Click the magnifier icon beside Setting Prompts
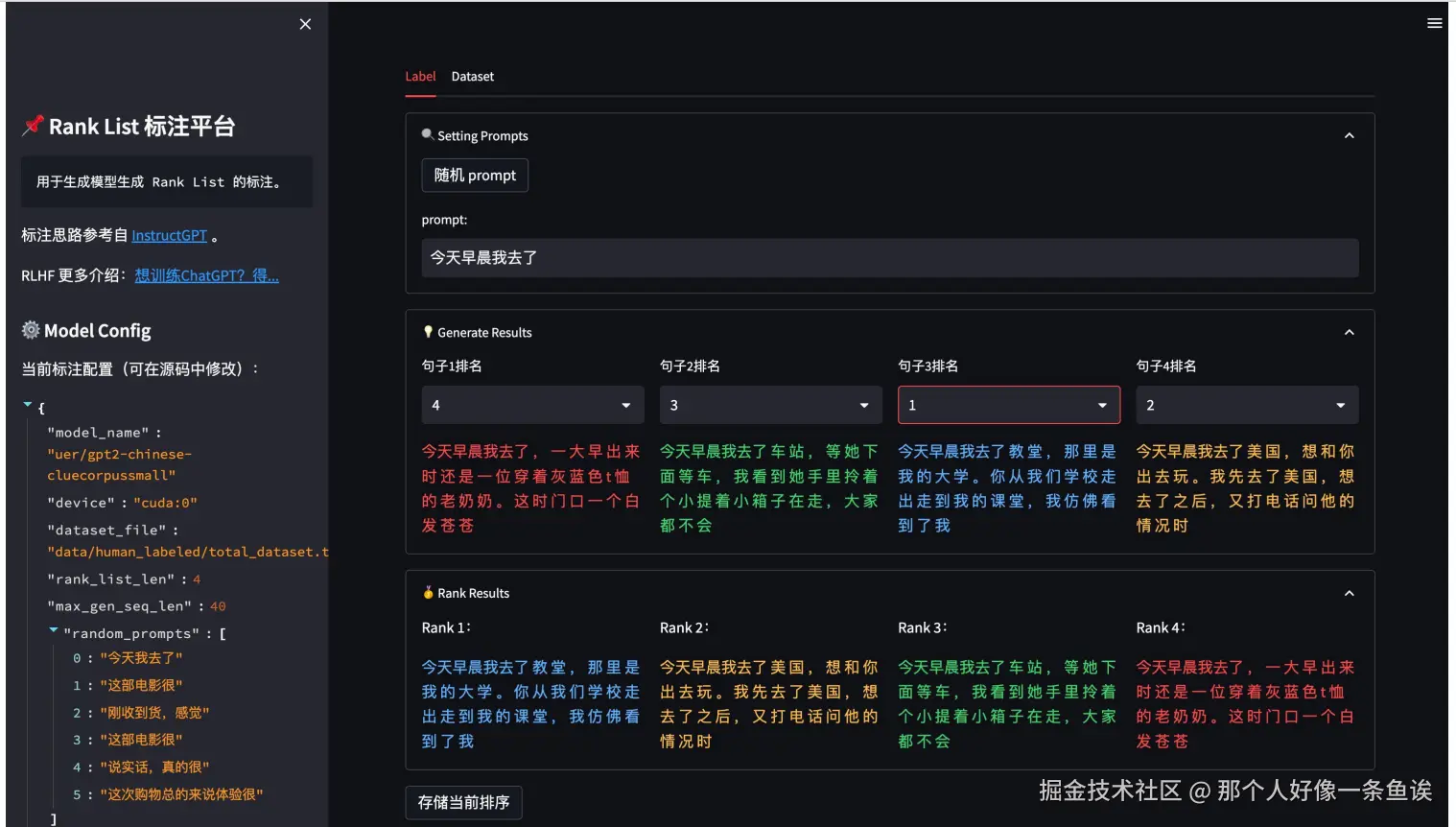The image size is (1456, 827). tap(428, 134)
